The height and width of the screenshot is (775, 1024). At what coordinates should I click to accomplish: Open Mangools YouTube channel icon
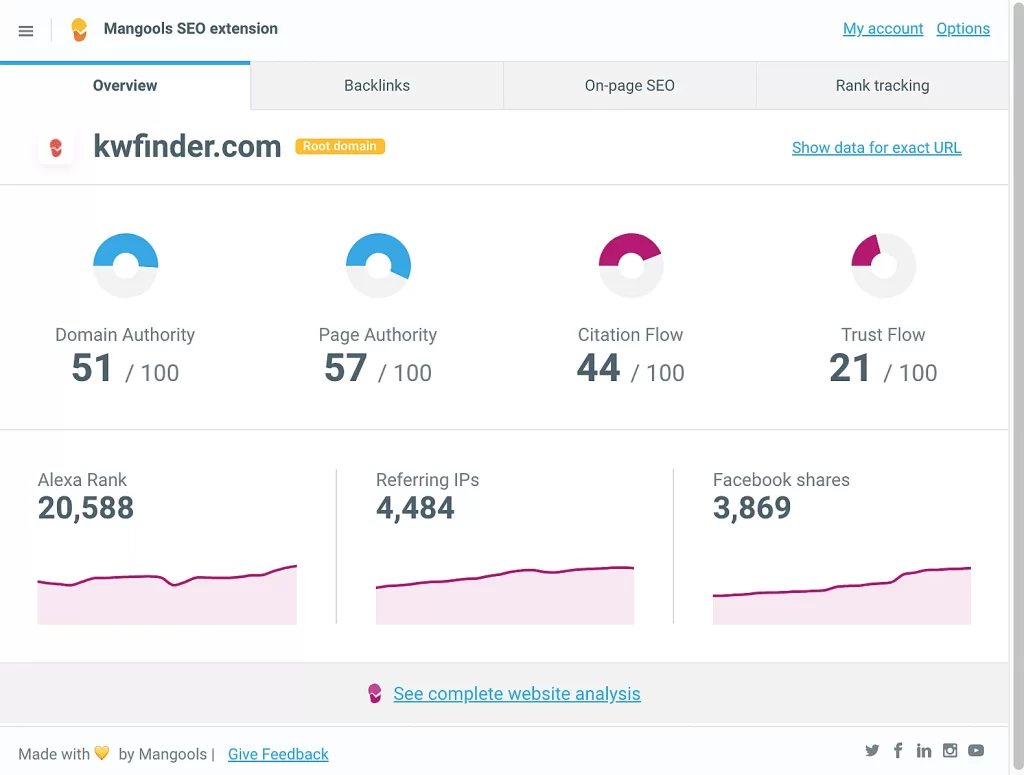(976, 750)
